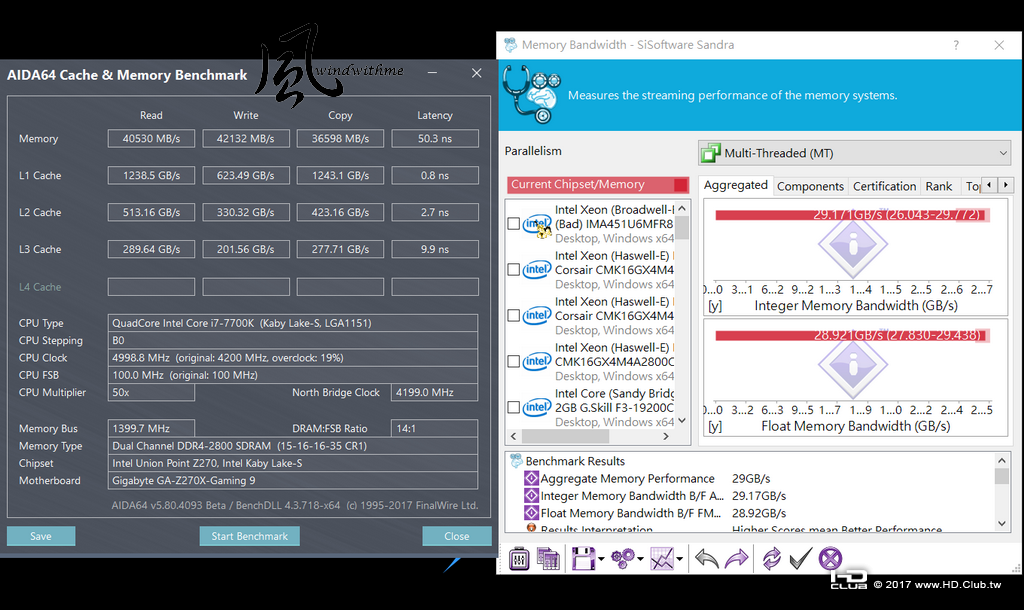
Task: Check the Intel Xeon Broadwell reference checkbox
Action: (514, 224)
